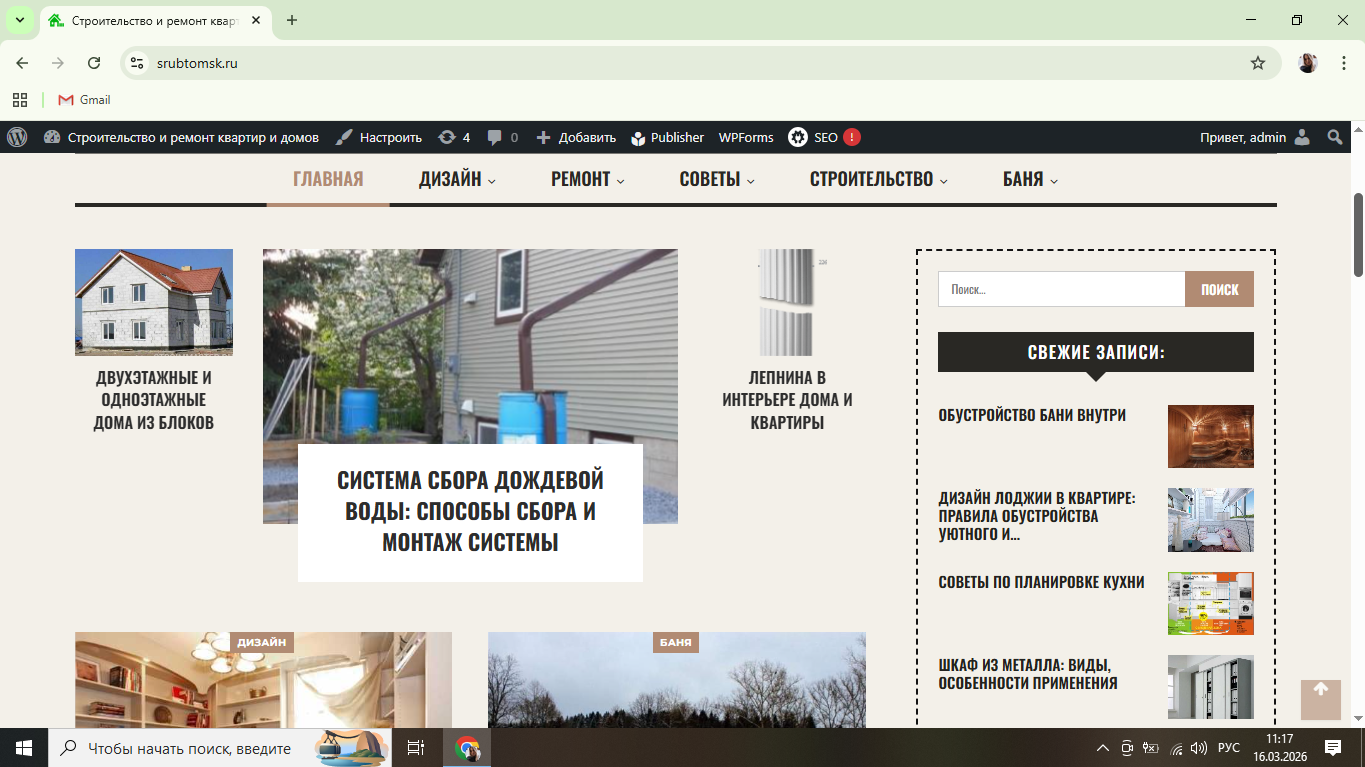Open the Привет, admin account menu

(1255, 137)
